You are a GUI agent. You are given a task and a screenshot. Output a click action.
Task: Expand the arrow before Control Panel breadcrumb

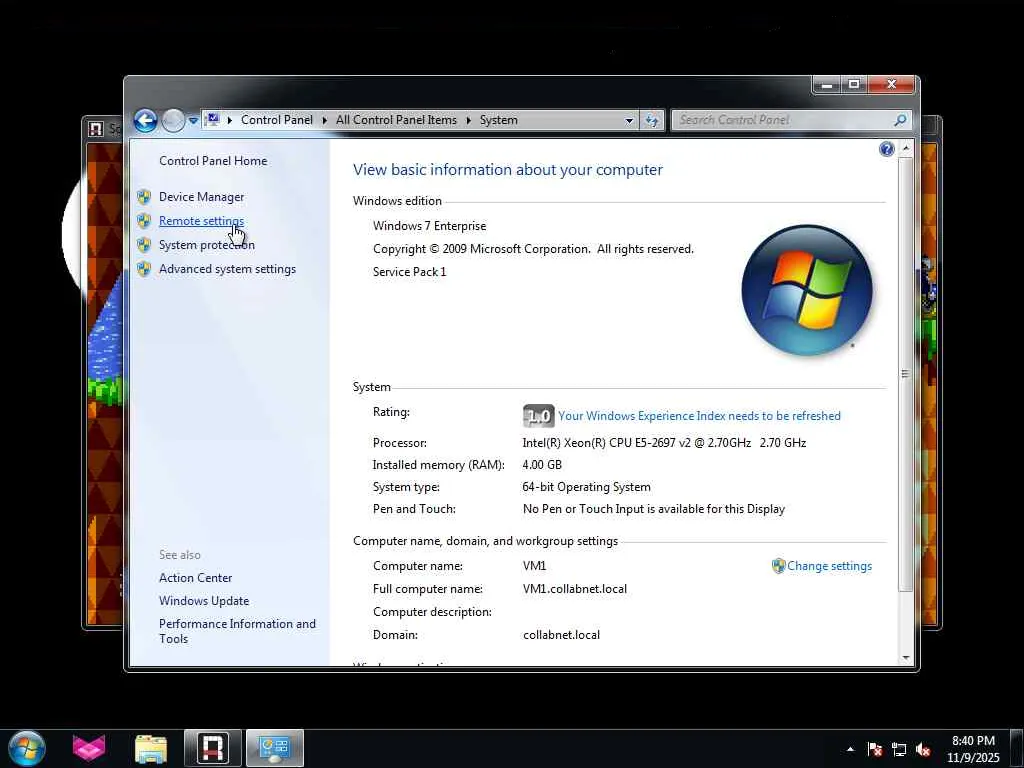pyautogui.click(x=230, y=120)
